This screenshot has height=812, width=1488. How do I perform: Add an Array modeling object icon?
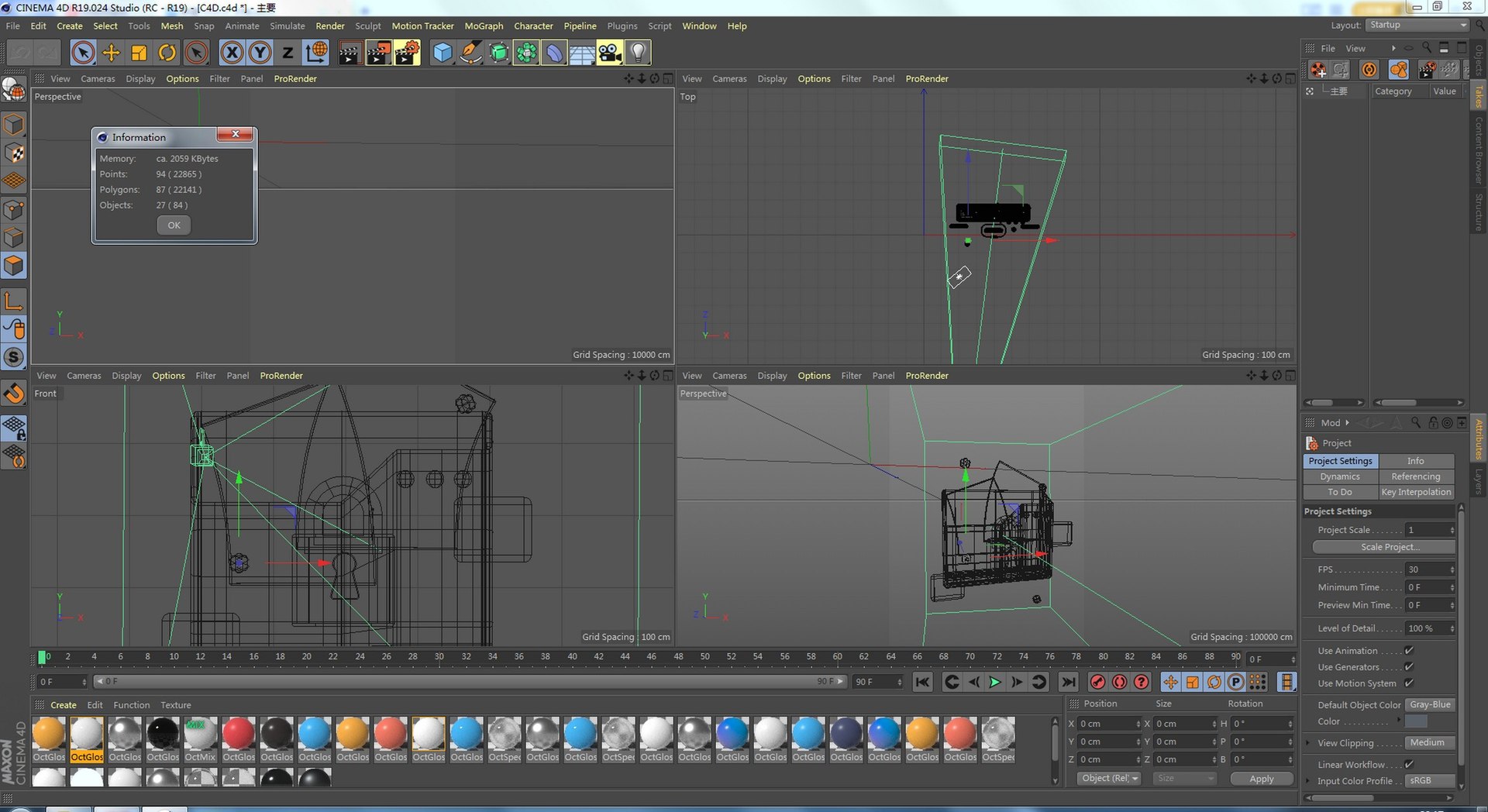point(526,53)
